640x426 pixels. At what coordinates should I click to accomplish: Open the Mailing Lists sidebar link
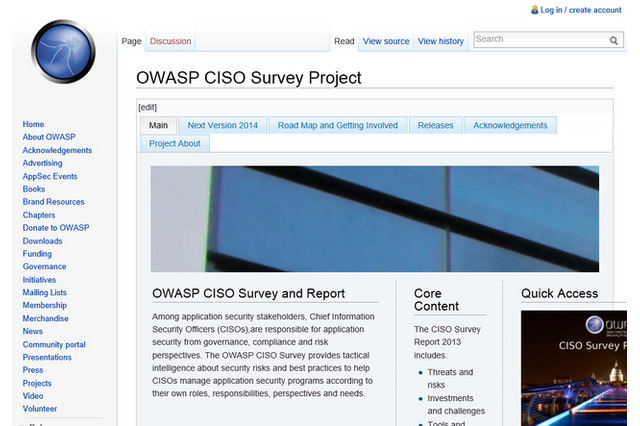pos(45,293)
